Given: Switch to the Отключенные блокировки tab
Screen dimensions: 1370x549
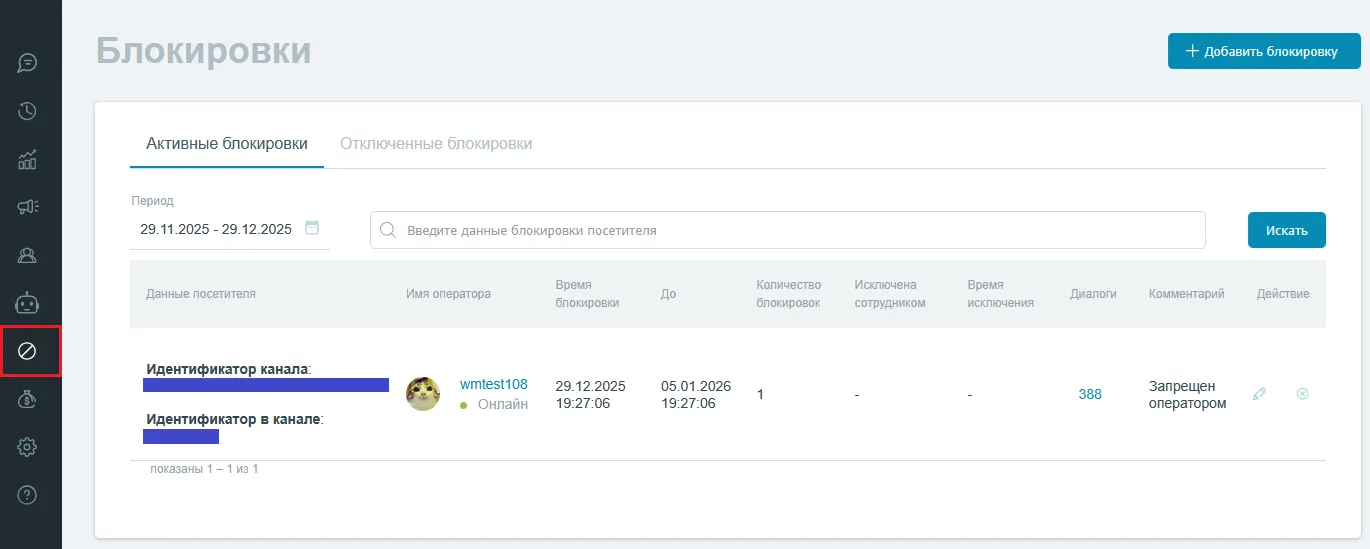Looking at the screenshot, I should point(436,144).
